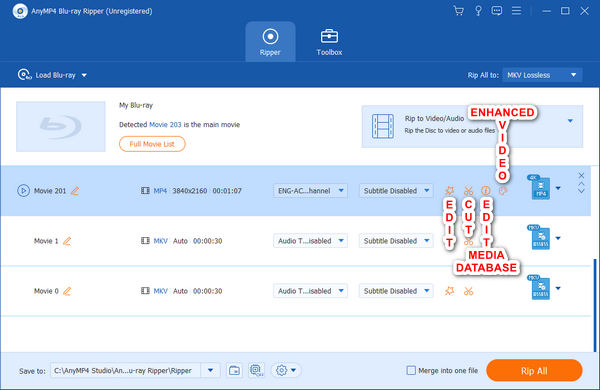Click the Cut scissors icon for Movie 0
This screenshot has width=600, height=390.
click(468, 291)
